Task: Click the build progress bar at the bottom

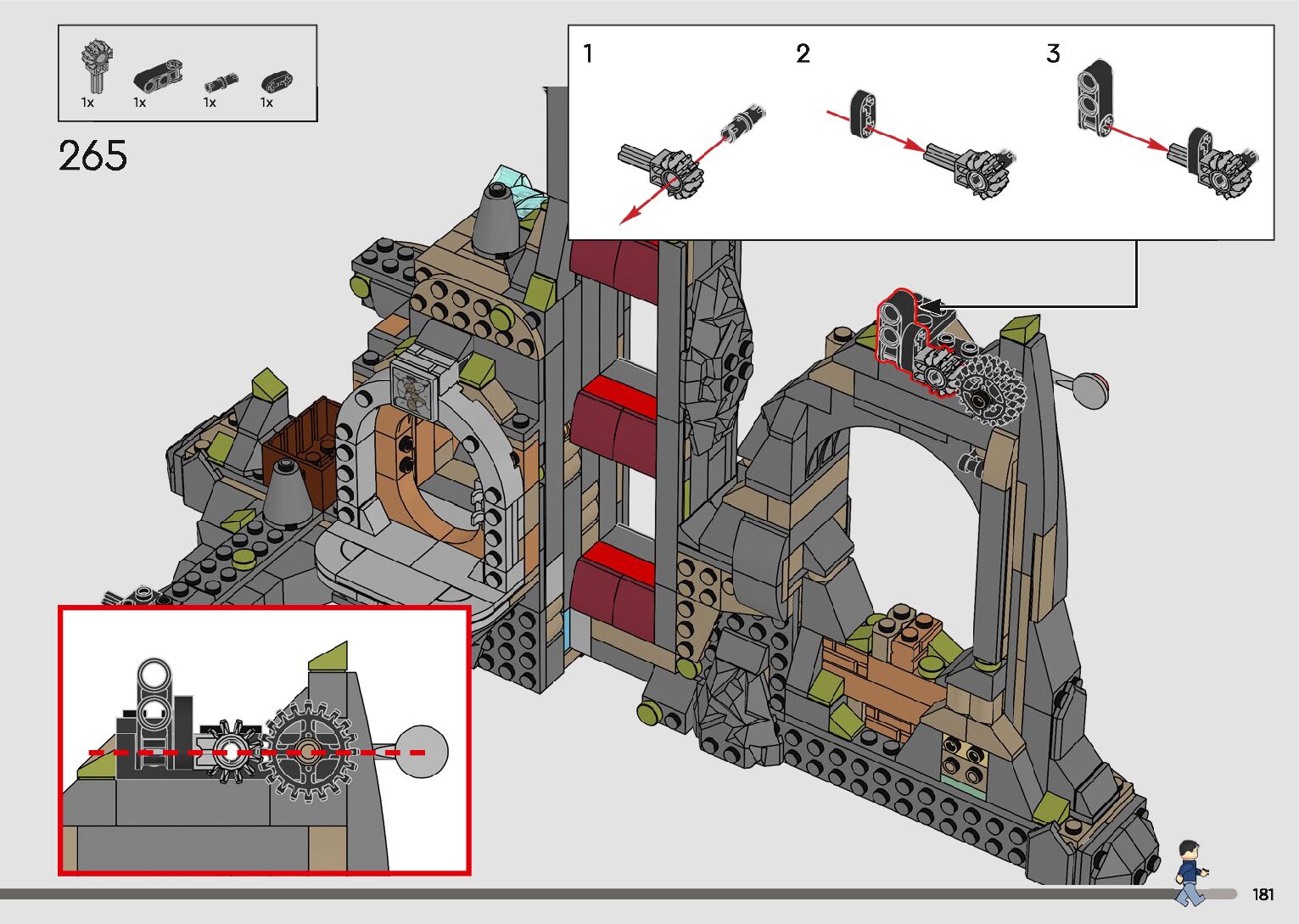Action: [594, 893]
